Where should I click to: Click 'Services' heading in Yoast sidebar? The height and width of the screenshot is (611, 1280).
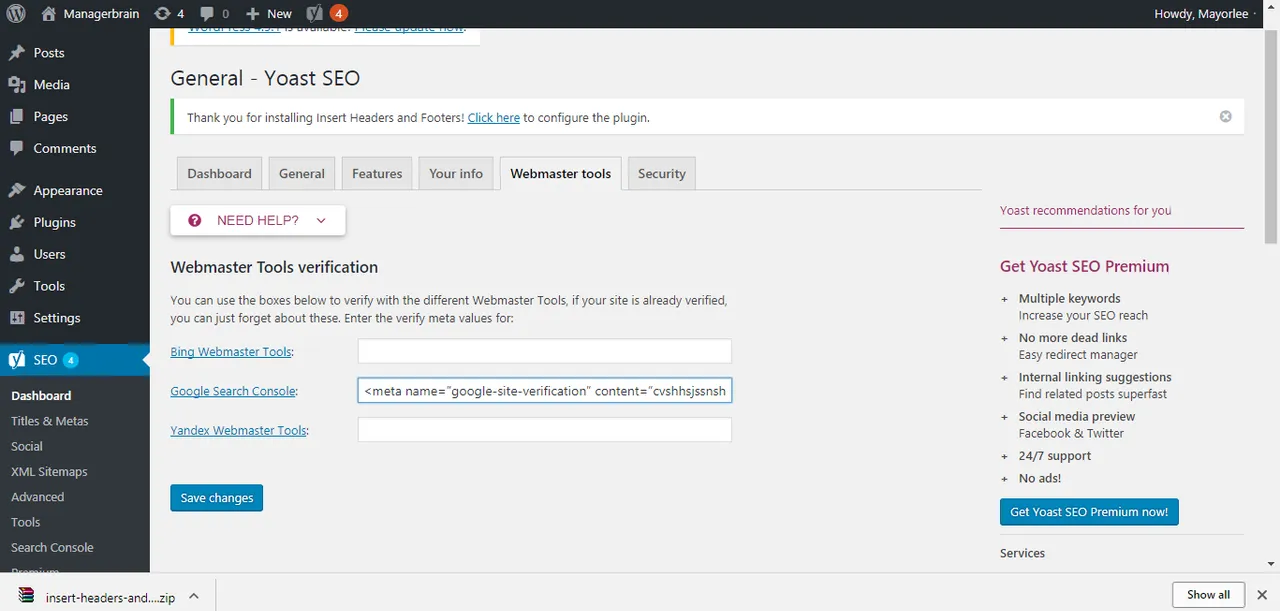coord(1022,553)
